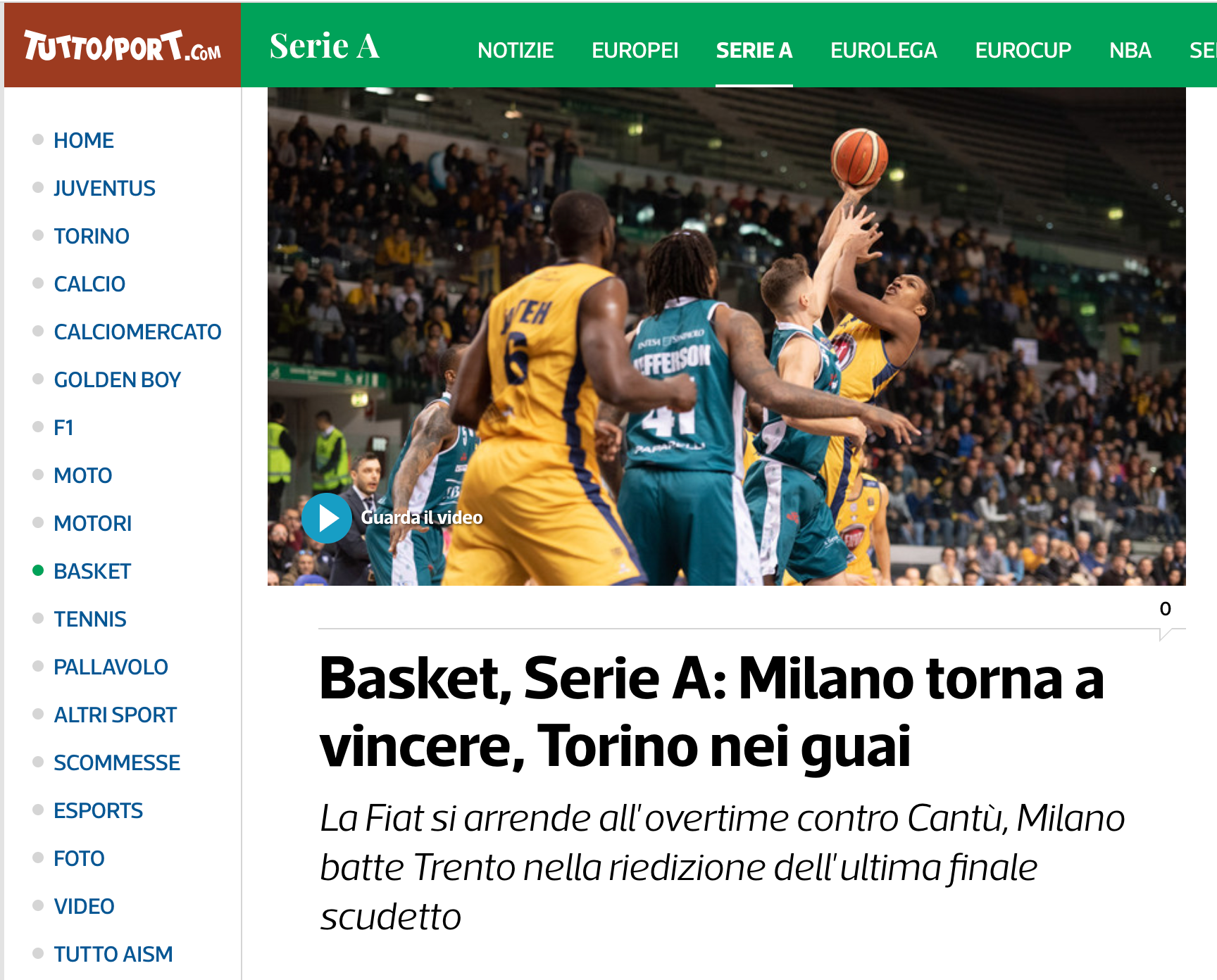Open Tennis section in sidebar
Image resolution: width=1217 pixels, height=980 pixels.
90,620
